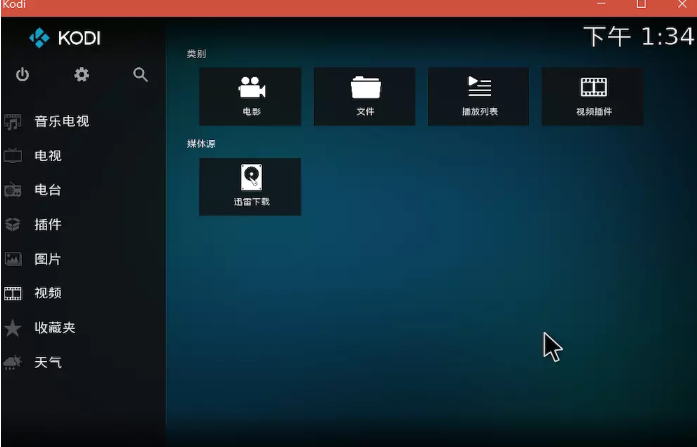The image size is (697, 447).
Task: Click the KODI wordmark text
Action: [80, 38]
